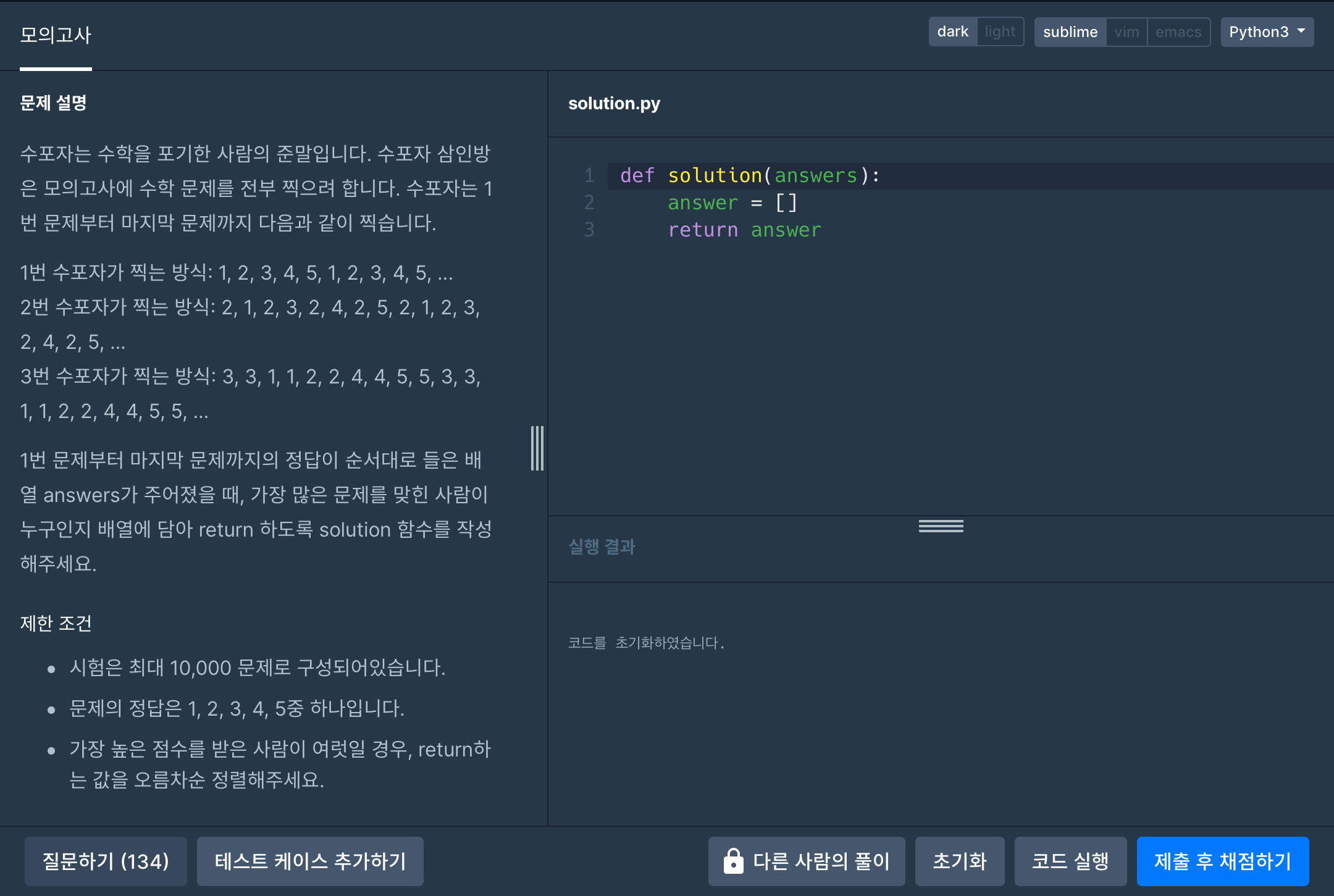The width and height of the screenshot is (1334, 896).
Task: Click the lock icon on 다른 사람의 풀이
Action: (x=733, y=861)
